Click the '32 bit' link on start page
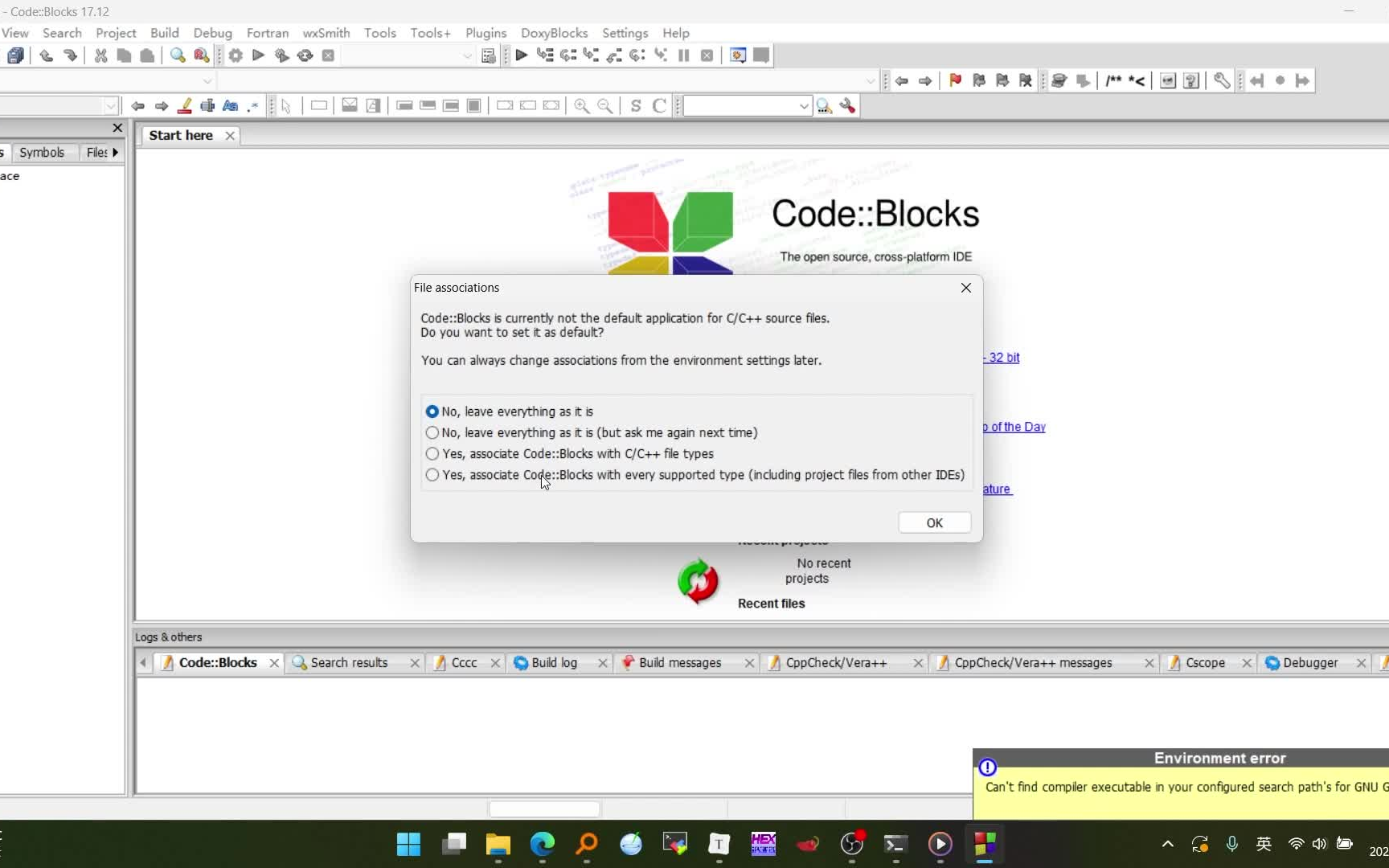This screenshot has height=868, width=1389. 1002,358
